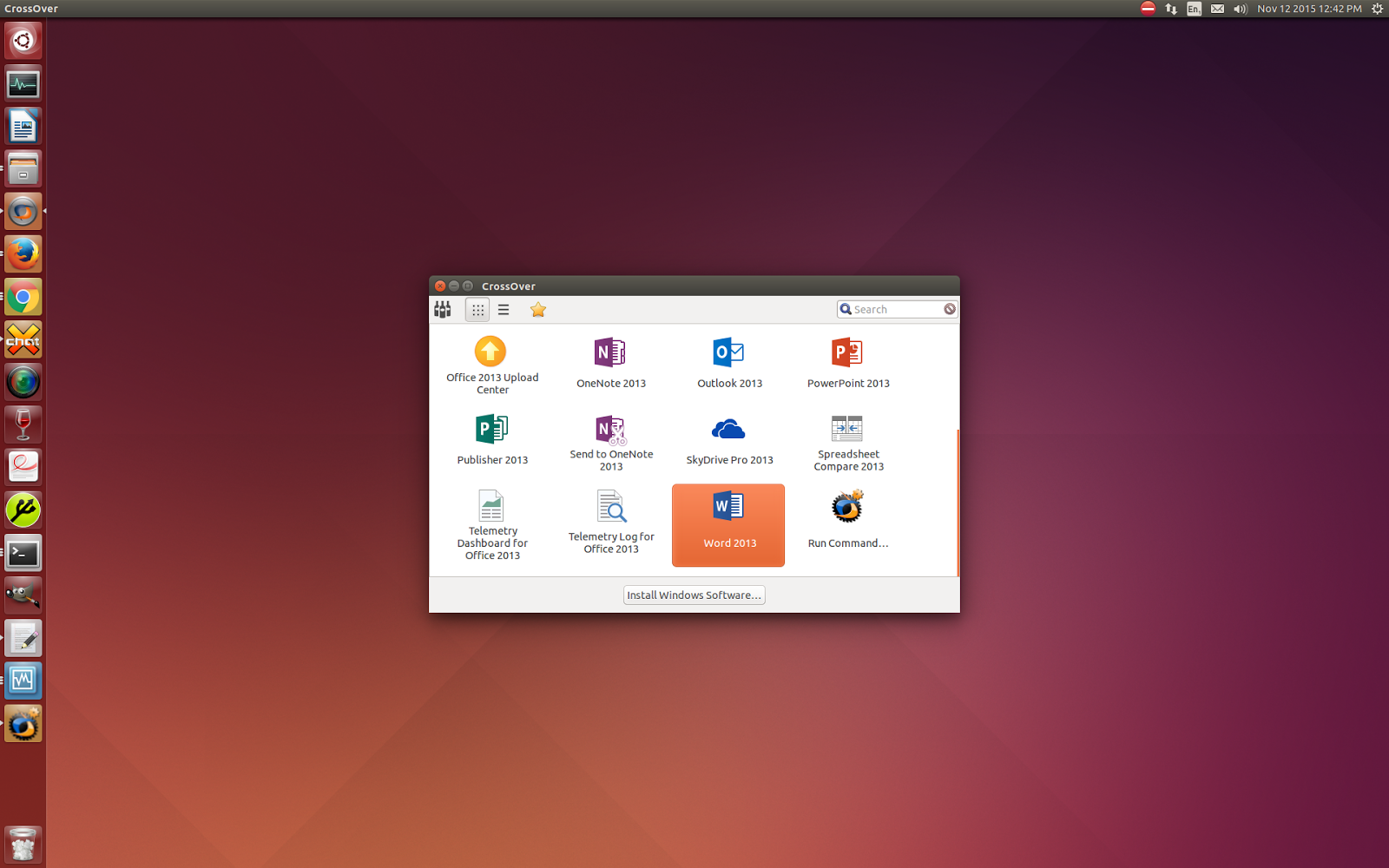
Task: Open the camera lens app in the launcher
Action: pyautogui.click(x=23, y=382)
